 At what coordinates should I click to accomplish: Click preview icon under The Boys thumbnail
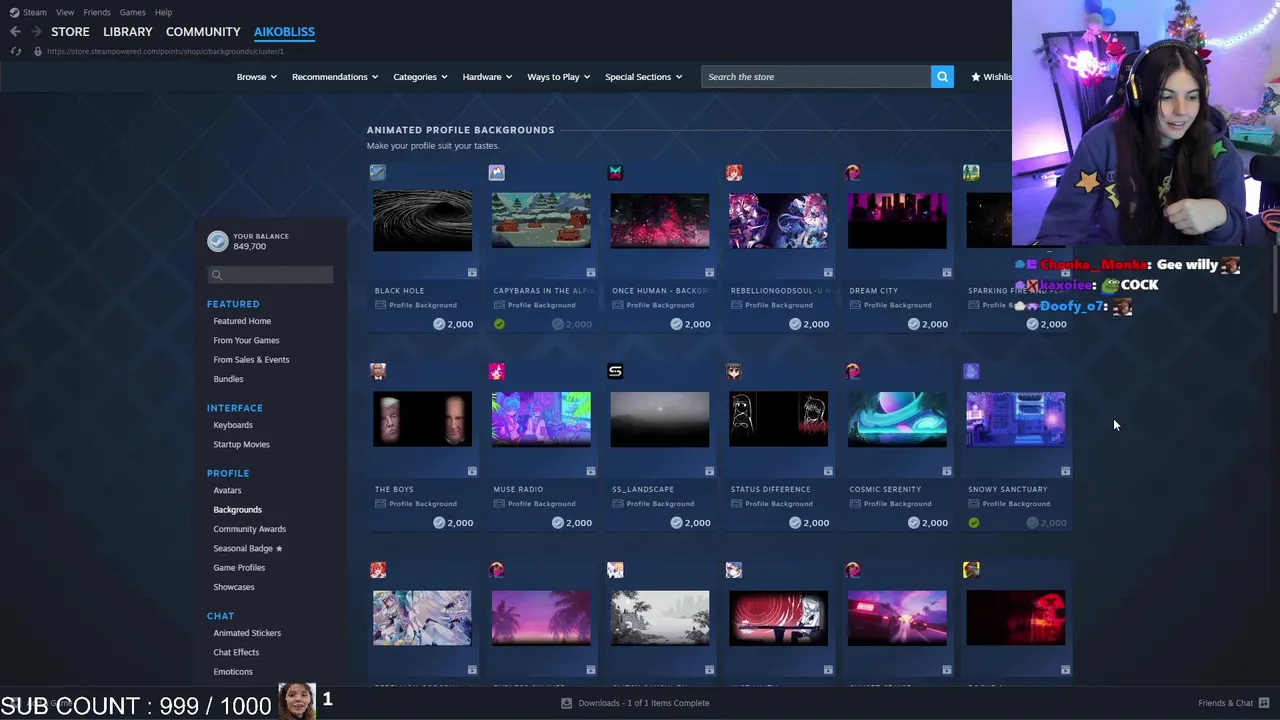tap(472, 471)
